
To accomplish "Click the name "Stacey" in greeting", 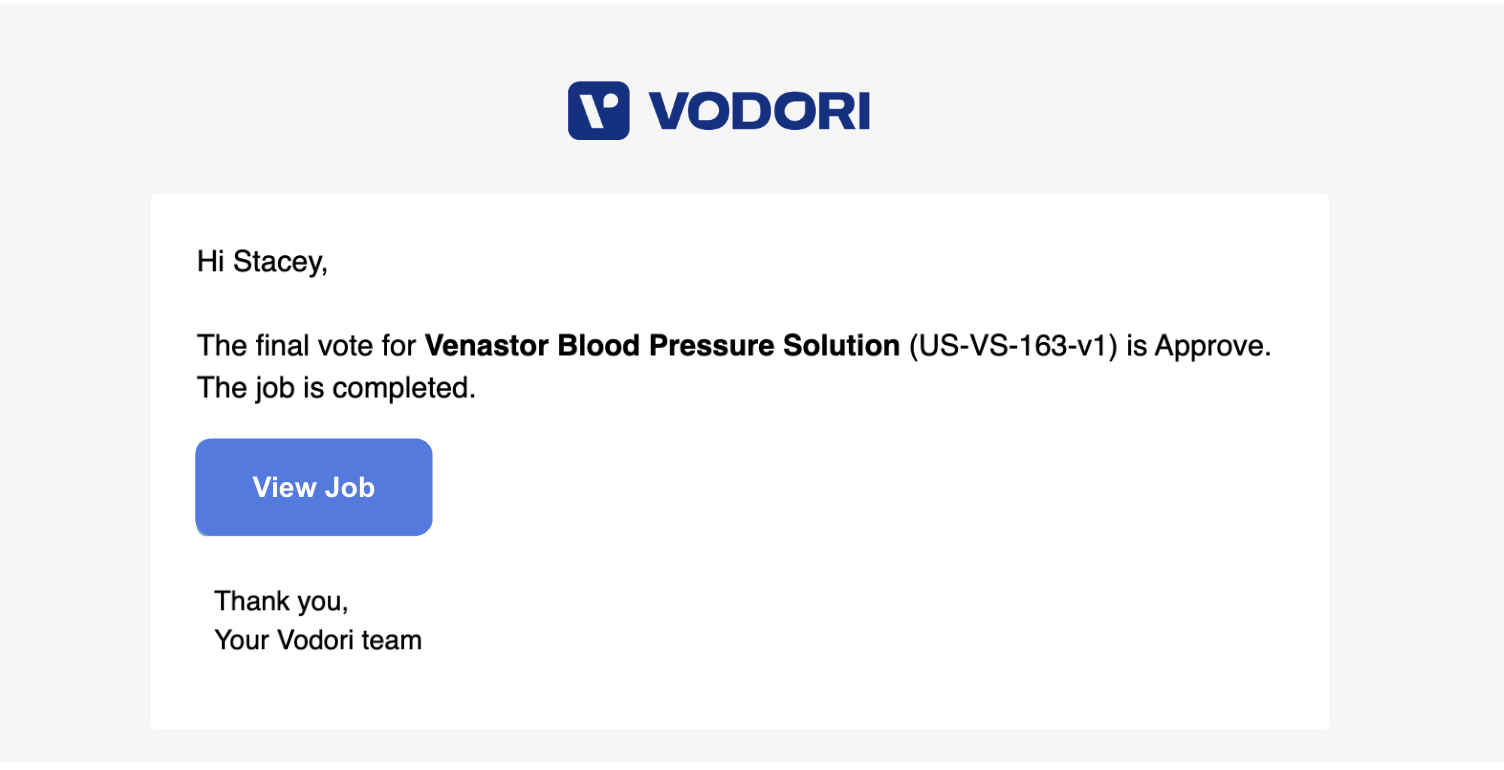I will point(276,262).
